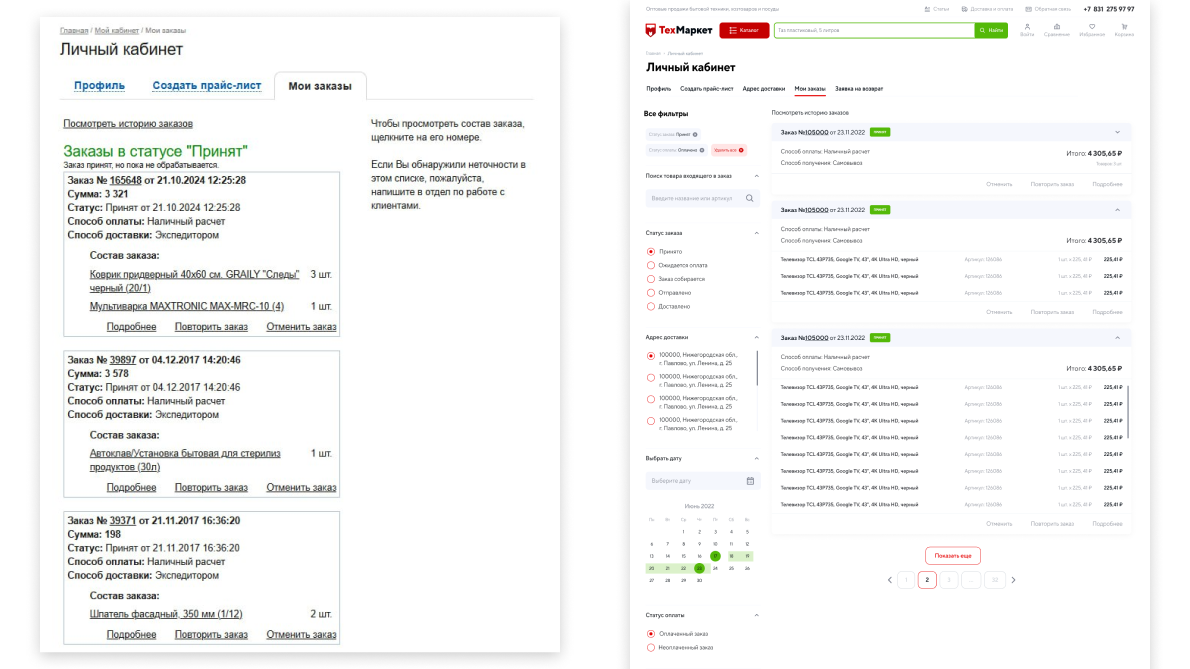Click magnifier icon in product search filter
1190x669 pixels.
[750, 198]
